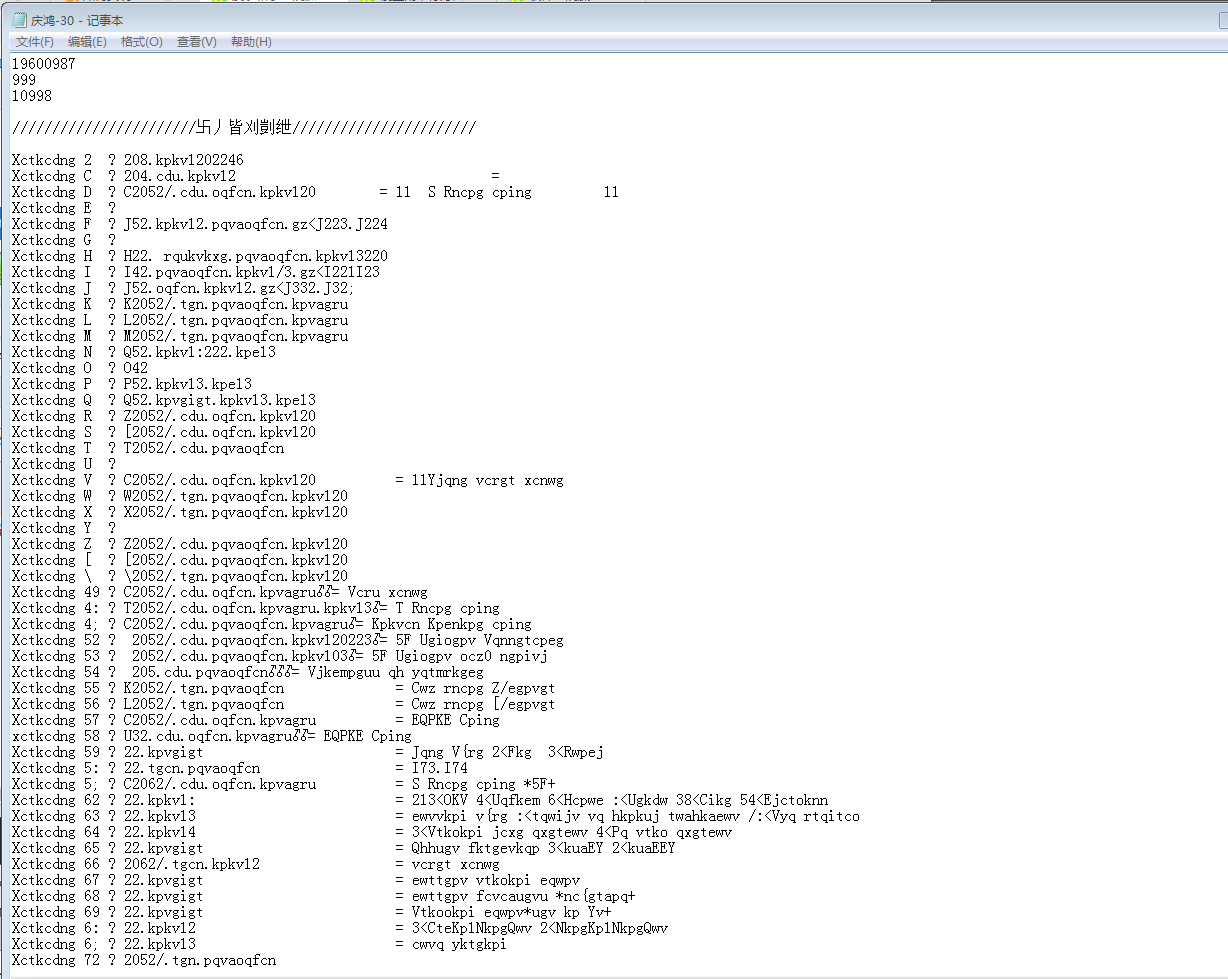The width and height of the screenshot is (1228, 979).
Task: Click the value M2052/.tgn.pqvaoqfcn.kpvagru
Action: point(236,336)
